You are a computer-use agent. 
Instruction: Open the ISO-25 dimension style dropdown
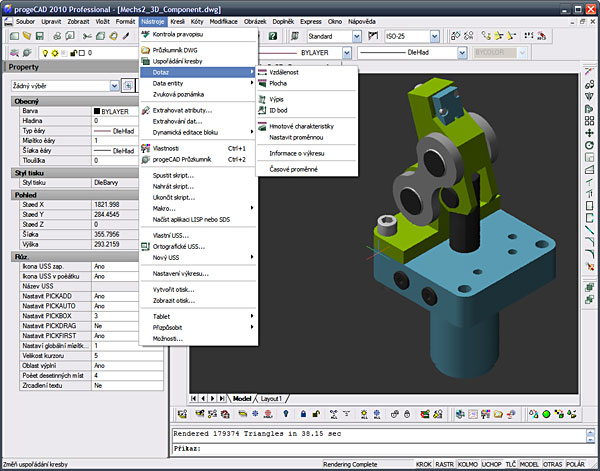click(434, 36)
